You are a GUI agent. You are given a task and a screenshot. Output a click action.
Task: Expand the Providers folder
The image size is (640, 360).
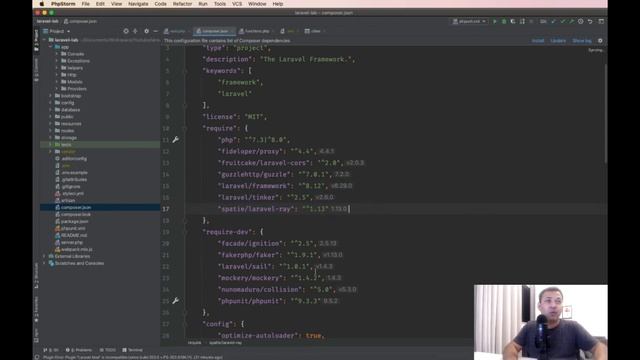(x=57, y=89)
